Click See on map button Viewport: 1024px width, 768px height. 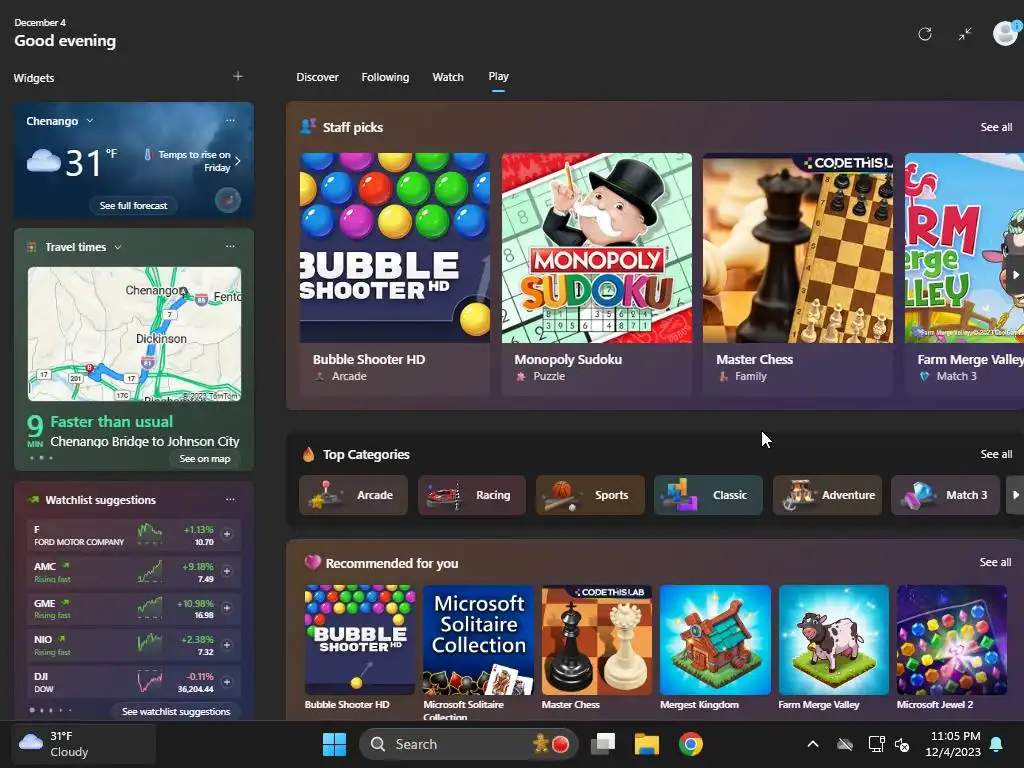pos(204,458)
